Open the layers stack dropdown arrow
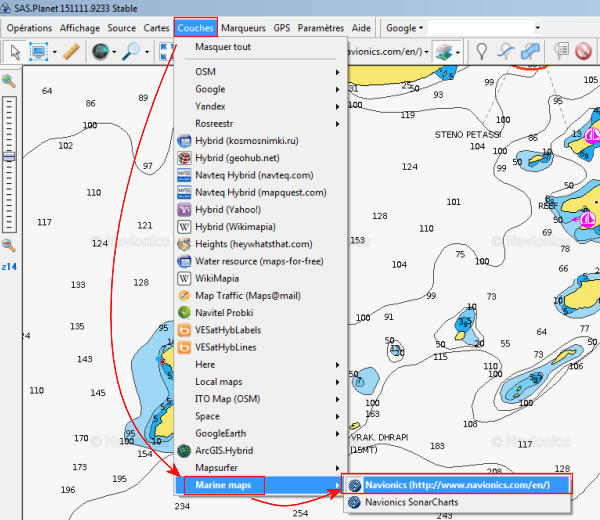Viewport: 600px width, 520px height. [458, 52]
